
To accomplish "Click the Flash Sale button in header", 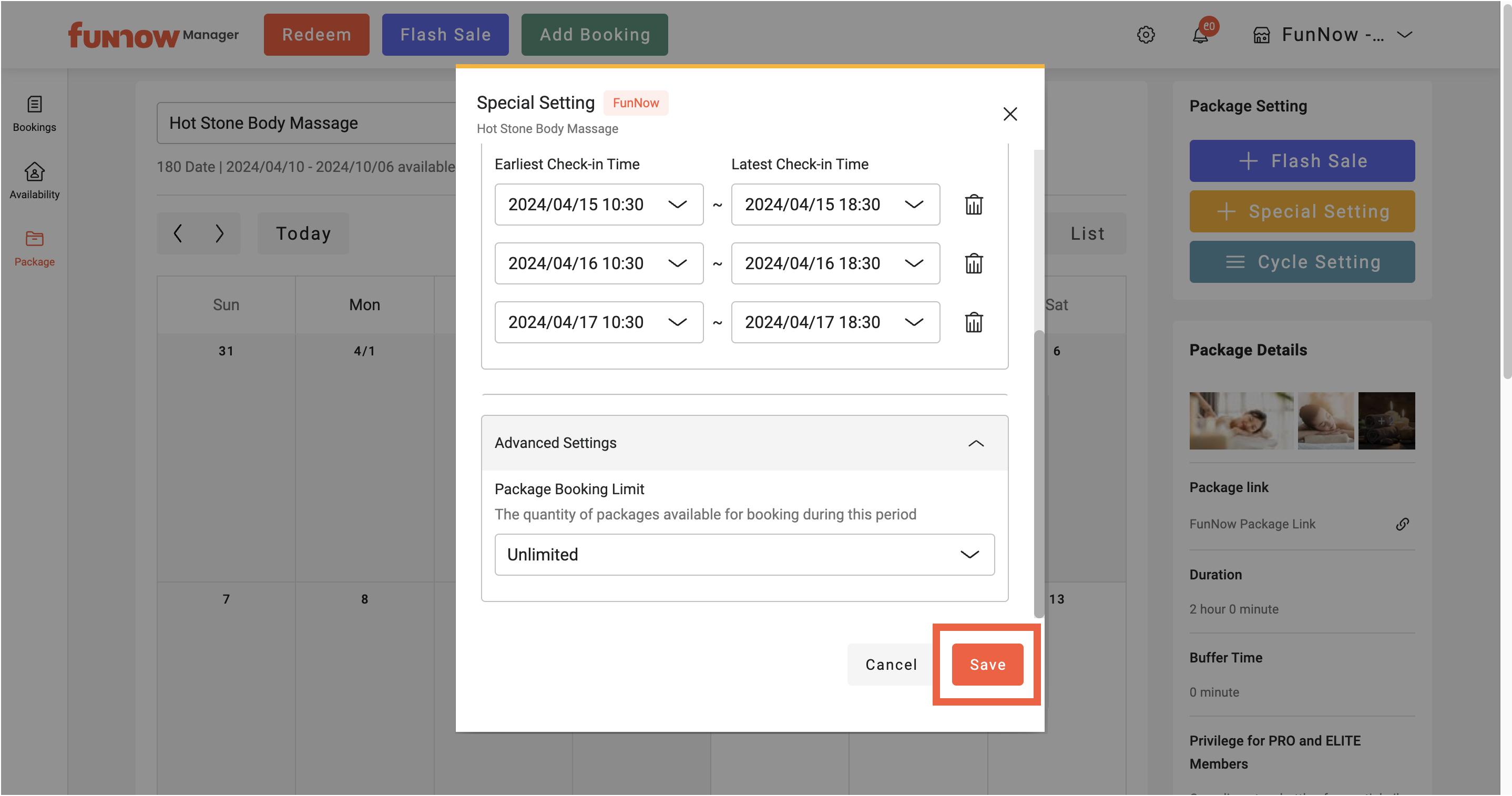I will [x=445, y=35].
